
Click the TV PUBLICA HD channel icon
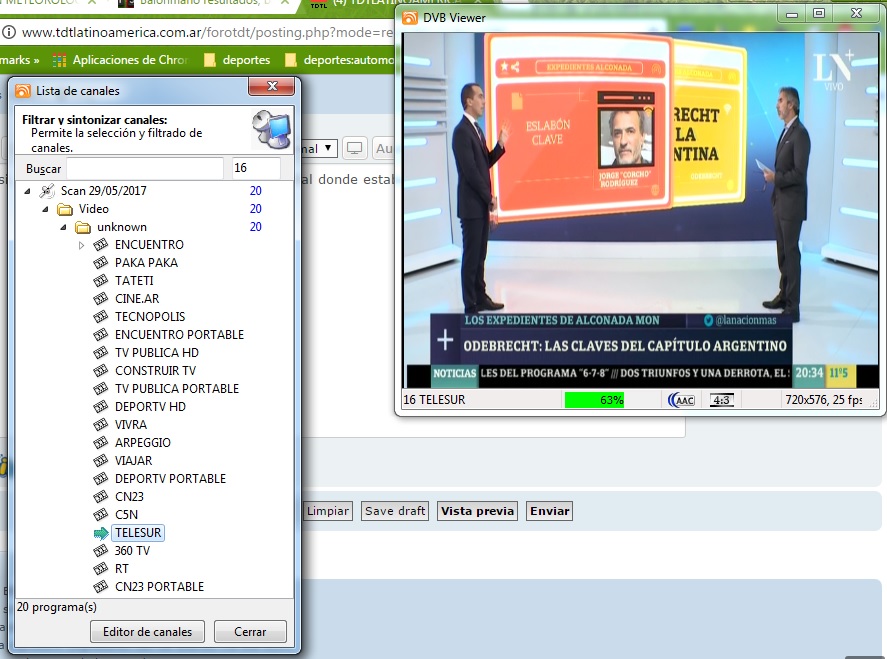pos(101,352)
